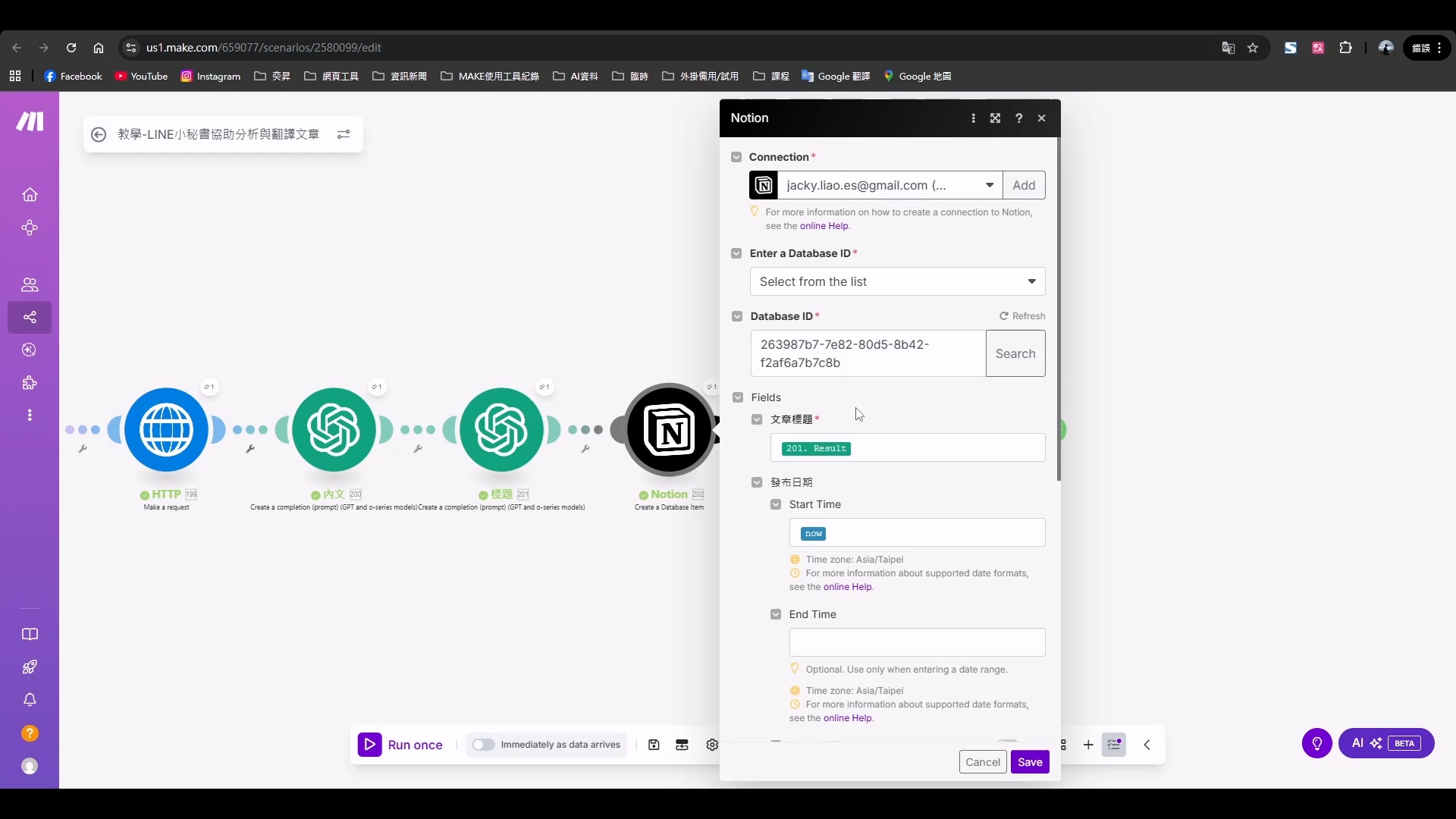
Task: Open the Team (people) icon in sidebar
Action: 30,284
